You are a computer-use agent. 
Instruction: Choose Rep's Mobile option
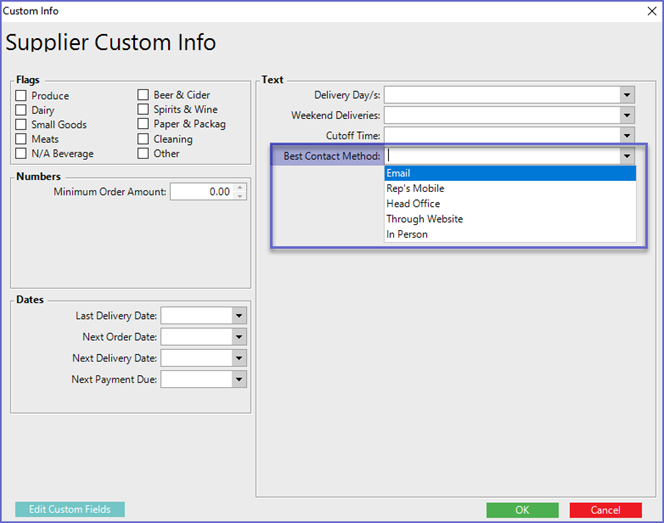pos(510,188)
